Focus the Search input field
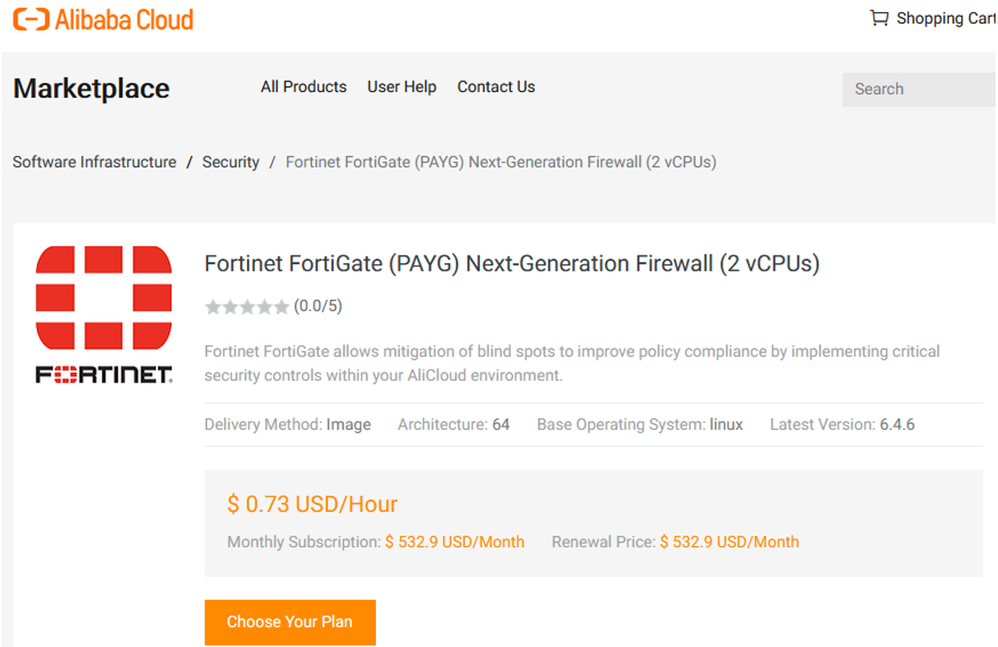The width and height of the screenshot is (998, 647). pos(920,89)
